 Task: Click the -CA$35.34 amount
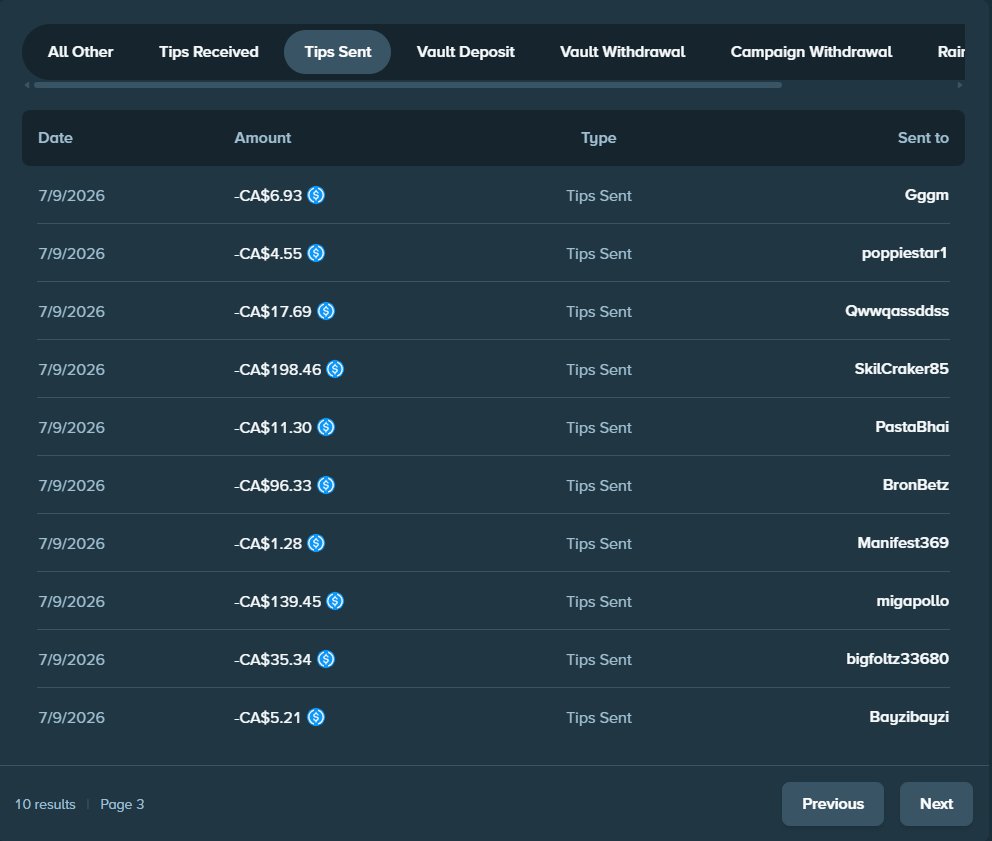click(x=273, y=659)
